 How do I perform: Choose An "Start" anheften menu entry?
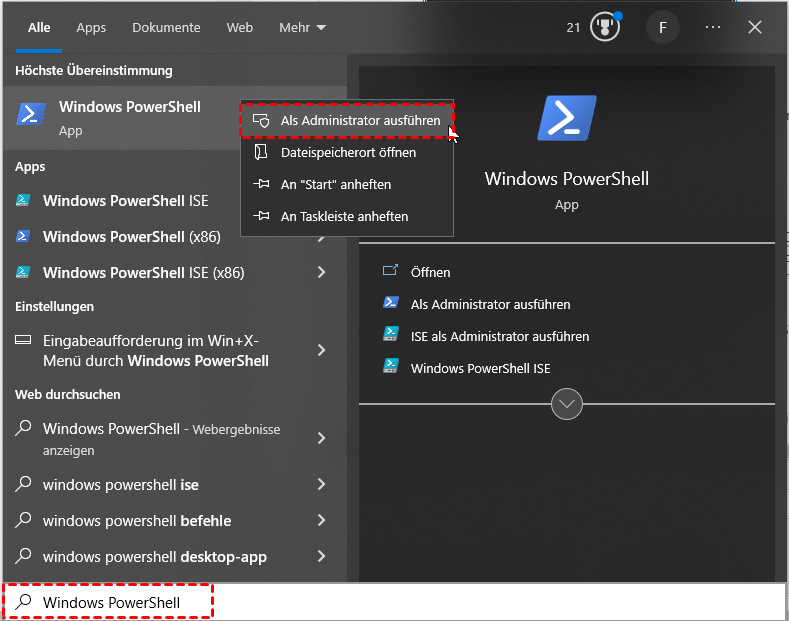pos(335,184)
